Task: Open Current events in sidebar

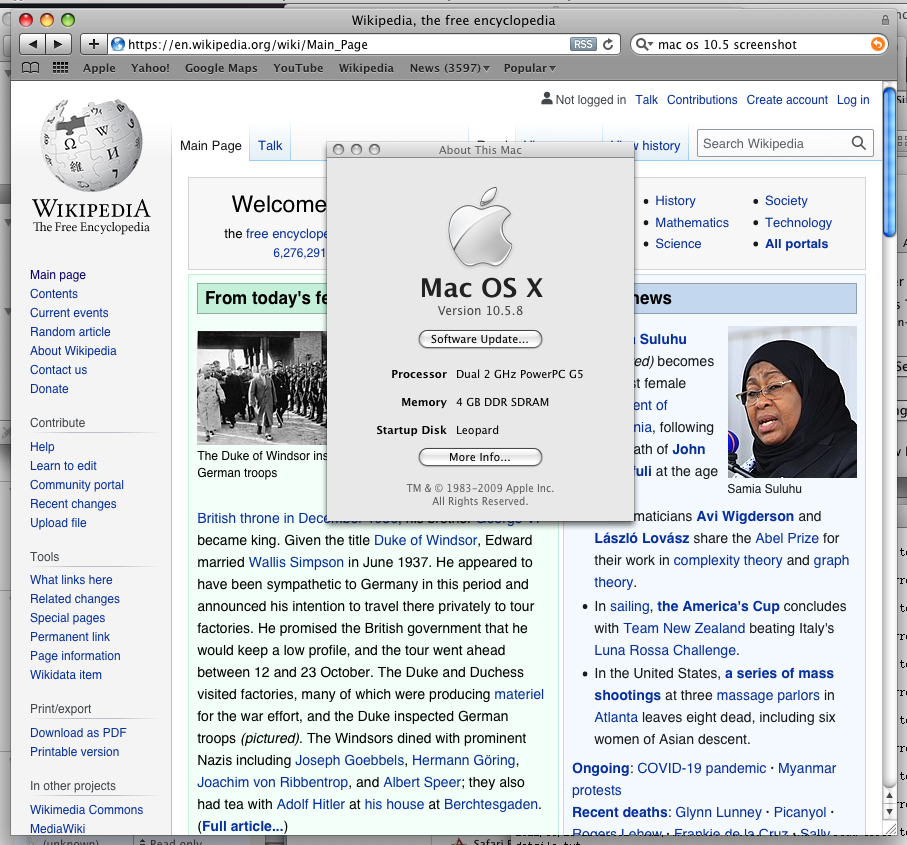Action: tap(69, 313)
